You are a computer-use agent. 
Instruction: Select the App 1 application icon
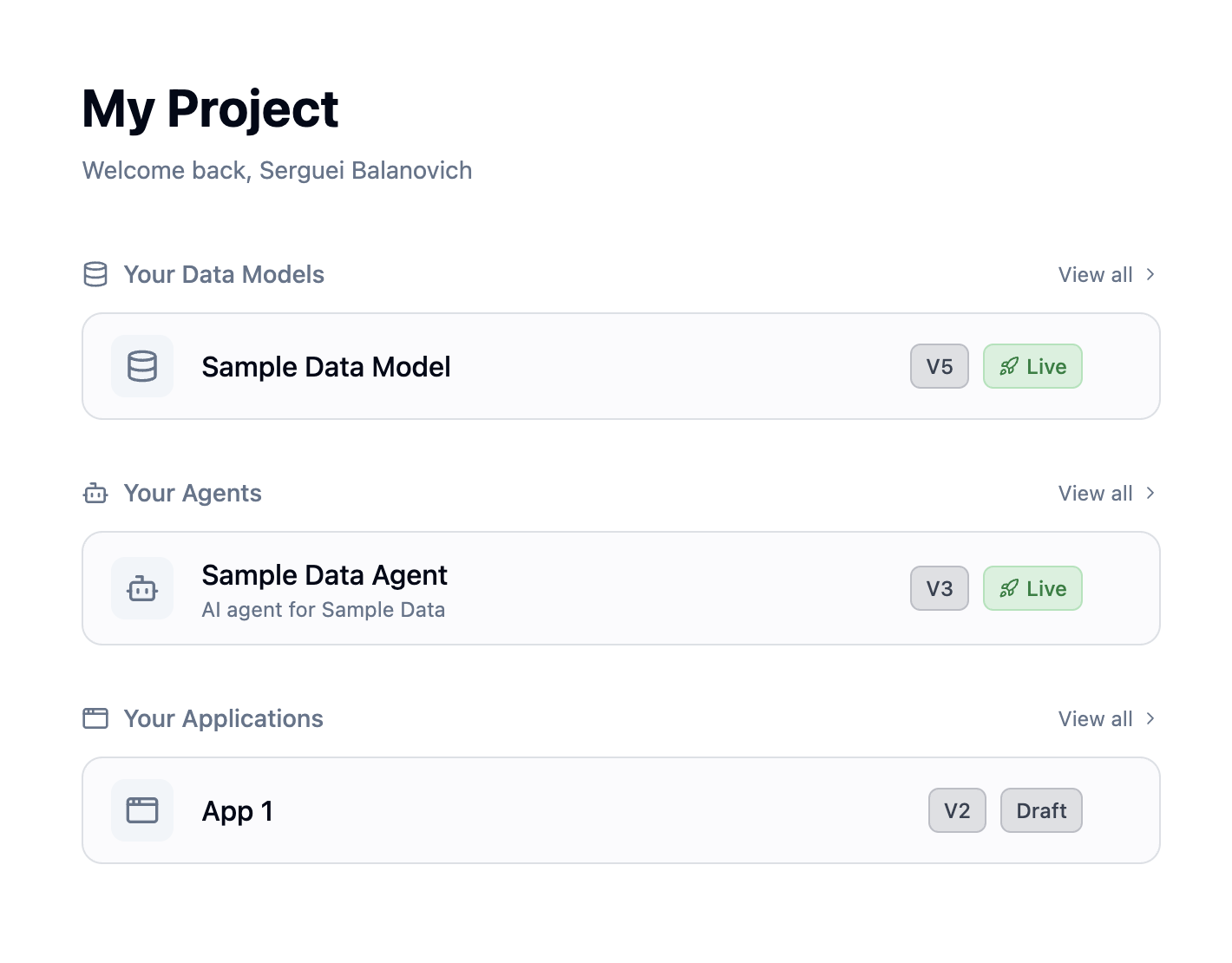(141, 810)
